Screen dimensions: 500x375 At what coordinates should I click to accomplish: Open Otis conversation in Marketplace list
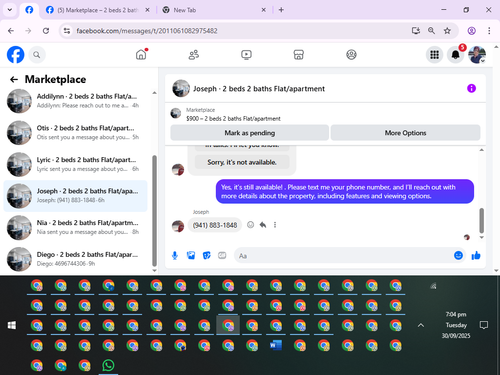click(x=75, y=133)
